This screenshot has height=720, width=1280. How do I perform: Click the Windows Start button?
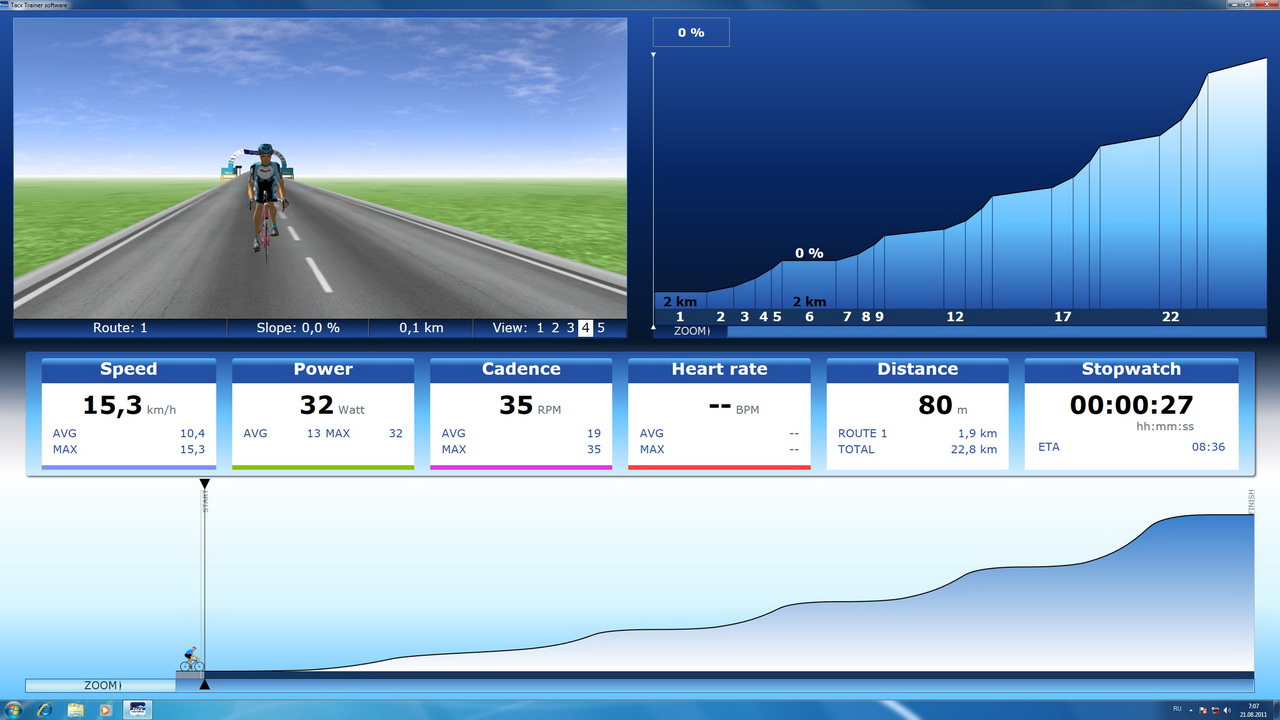coord(14,709)
